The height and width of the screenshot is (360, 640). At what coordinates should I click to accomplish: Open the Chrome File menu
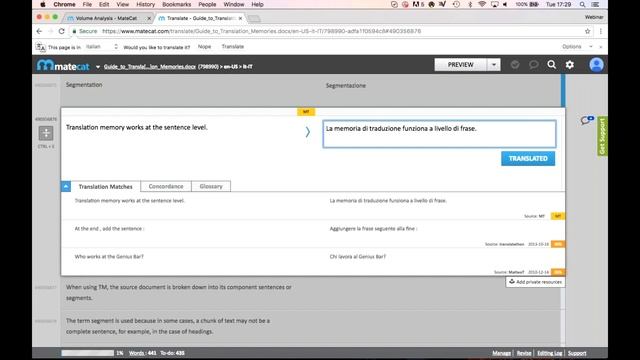87,4
